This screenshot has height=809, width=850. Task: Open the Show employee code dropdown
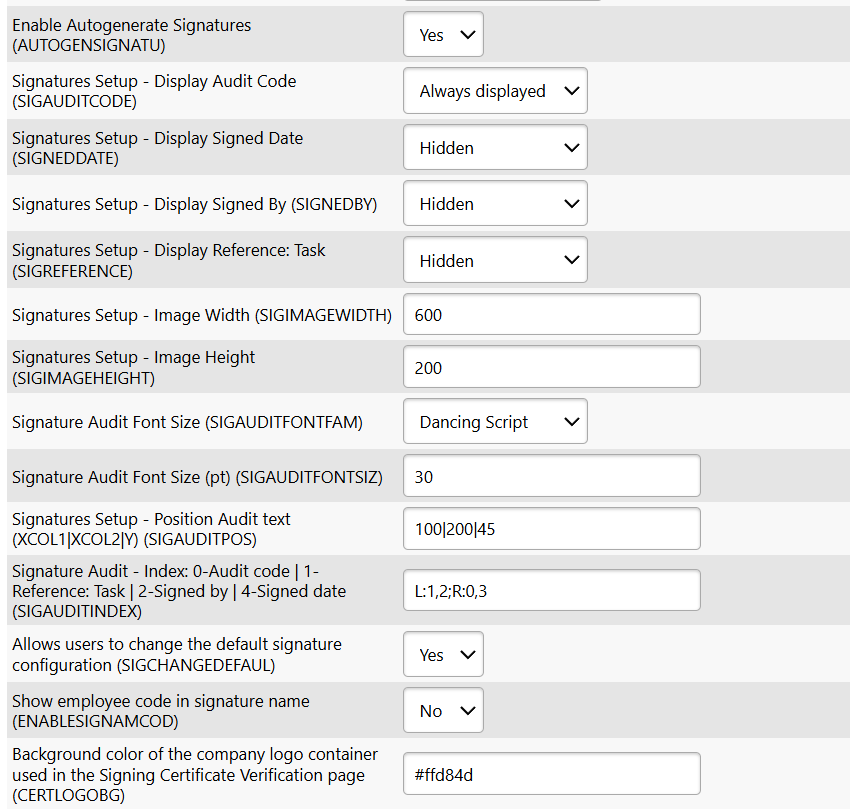[443, 711]
